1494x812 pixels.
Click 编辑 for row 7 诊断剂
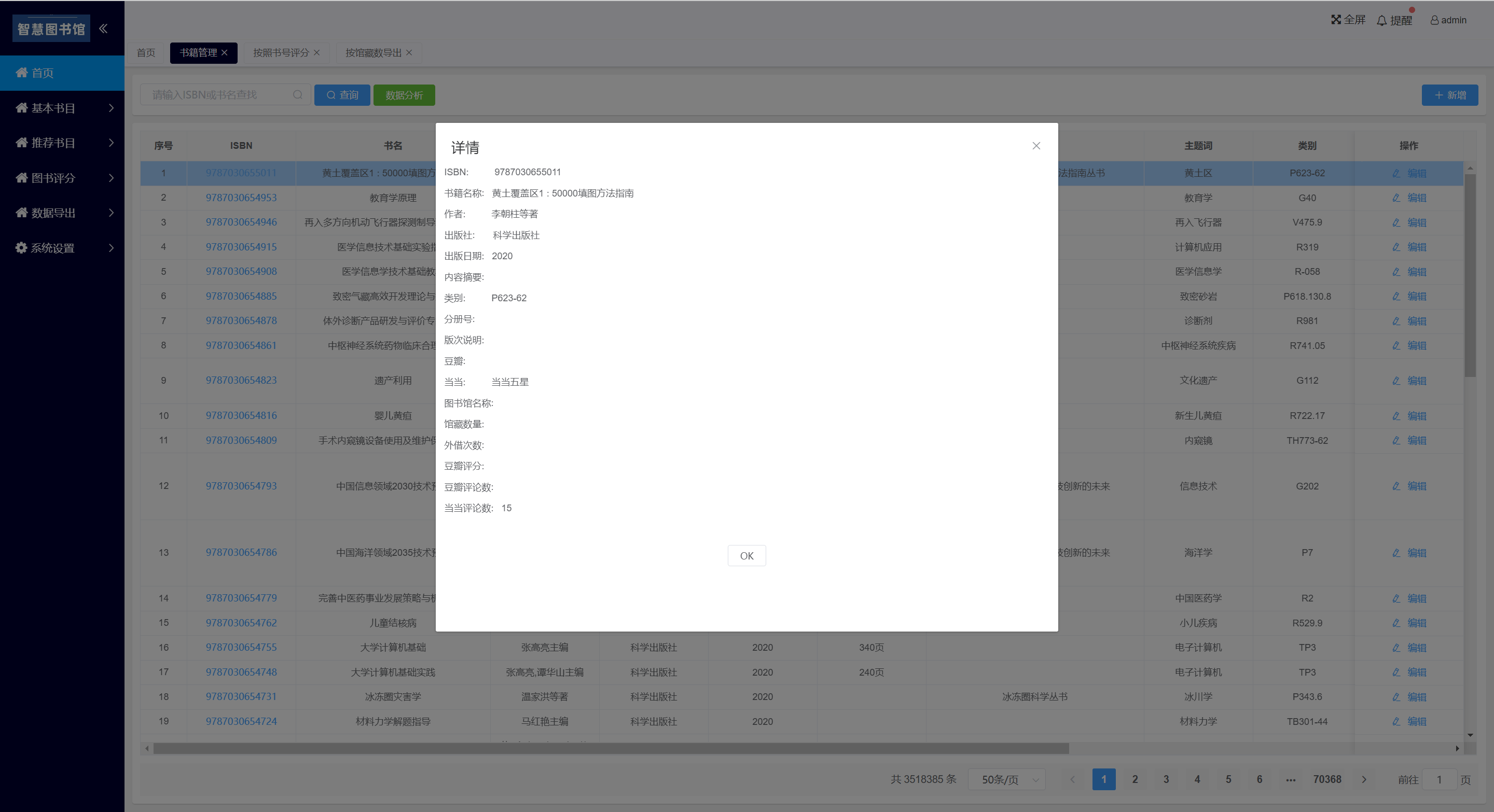pyautogui.click(x=1416, y=321)
